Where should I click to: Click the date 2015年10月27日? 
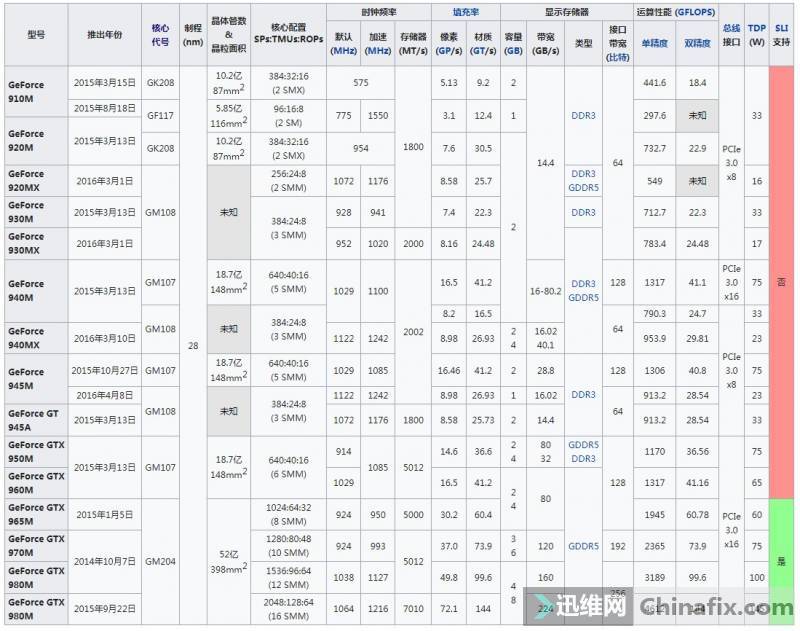coord(105,370)
